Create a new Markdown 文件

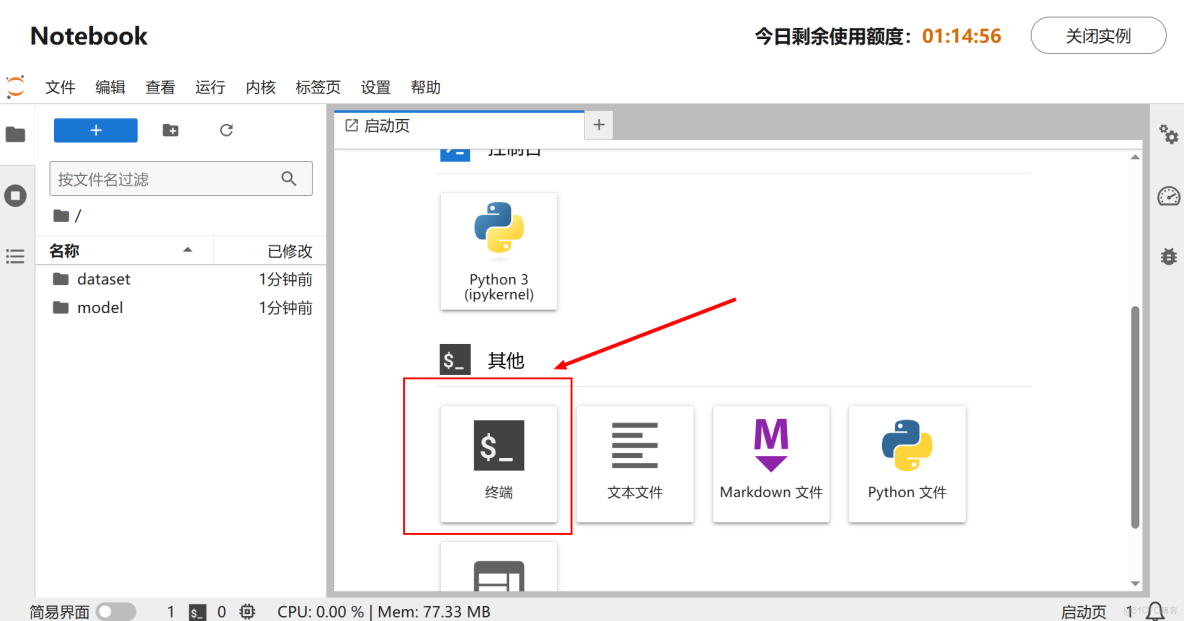[x=771, y=463]
